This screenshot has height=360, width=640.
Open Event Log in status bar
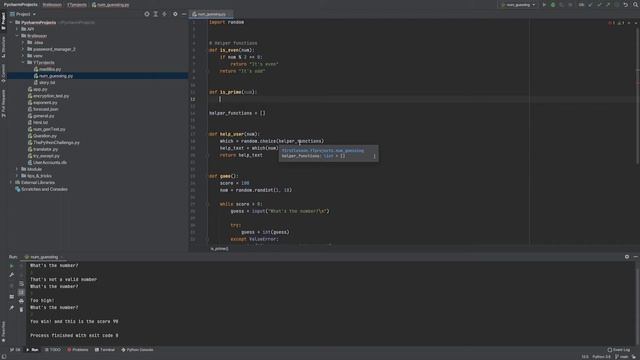click(x=618, y=350)
